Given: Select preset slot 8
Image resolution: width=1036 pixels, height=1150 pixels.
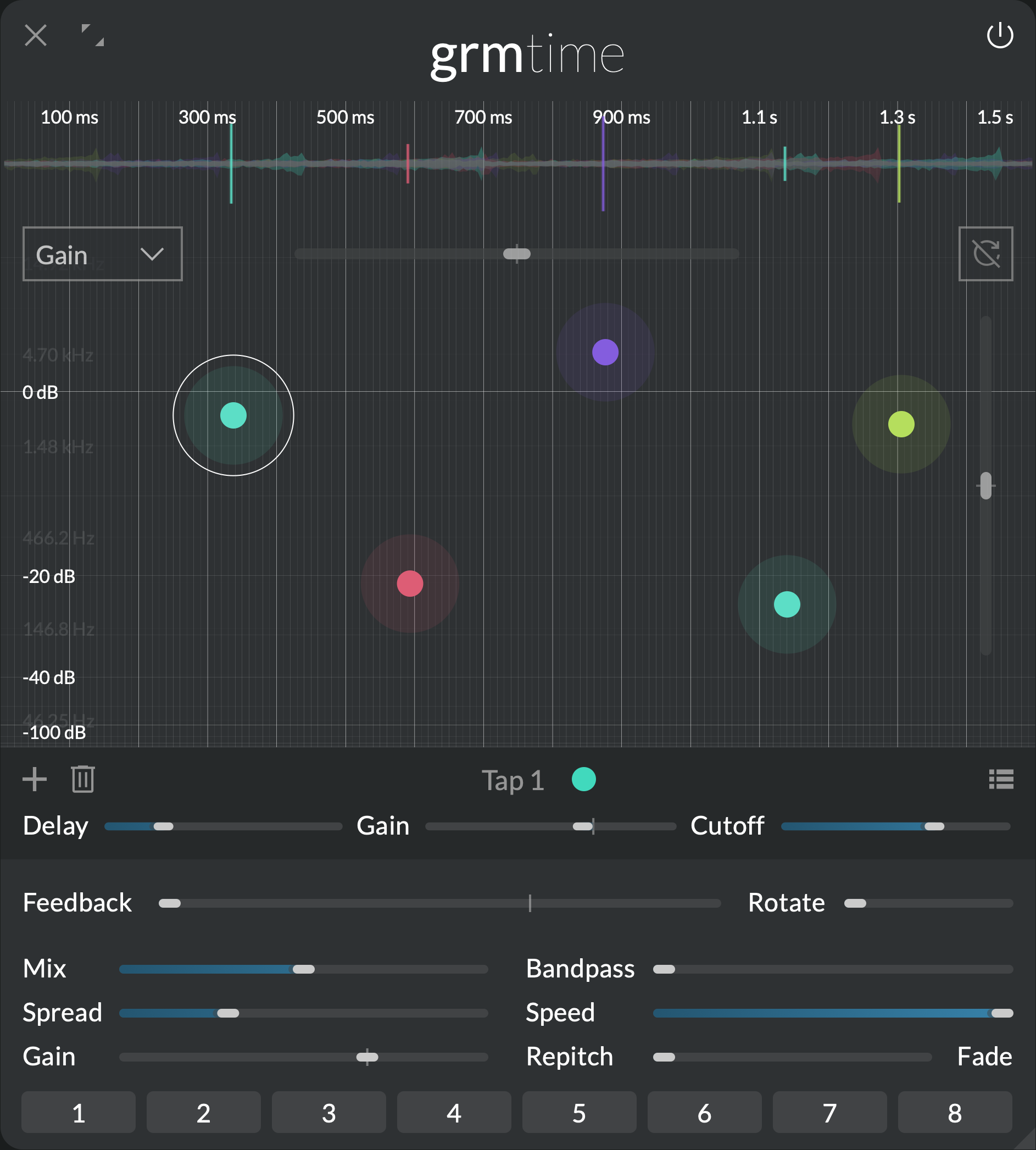Looking at the screenshot, I should pos(955,1113).
